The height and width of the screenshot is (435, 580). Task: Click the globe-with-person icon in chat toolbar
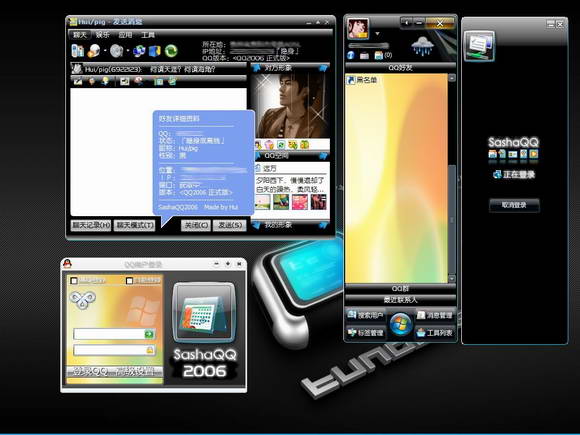click(94, 51)
